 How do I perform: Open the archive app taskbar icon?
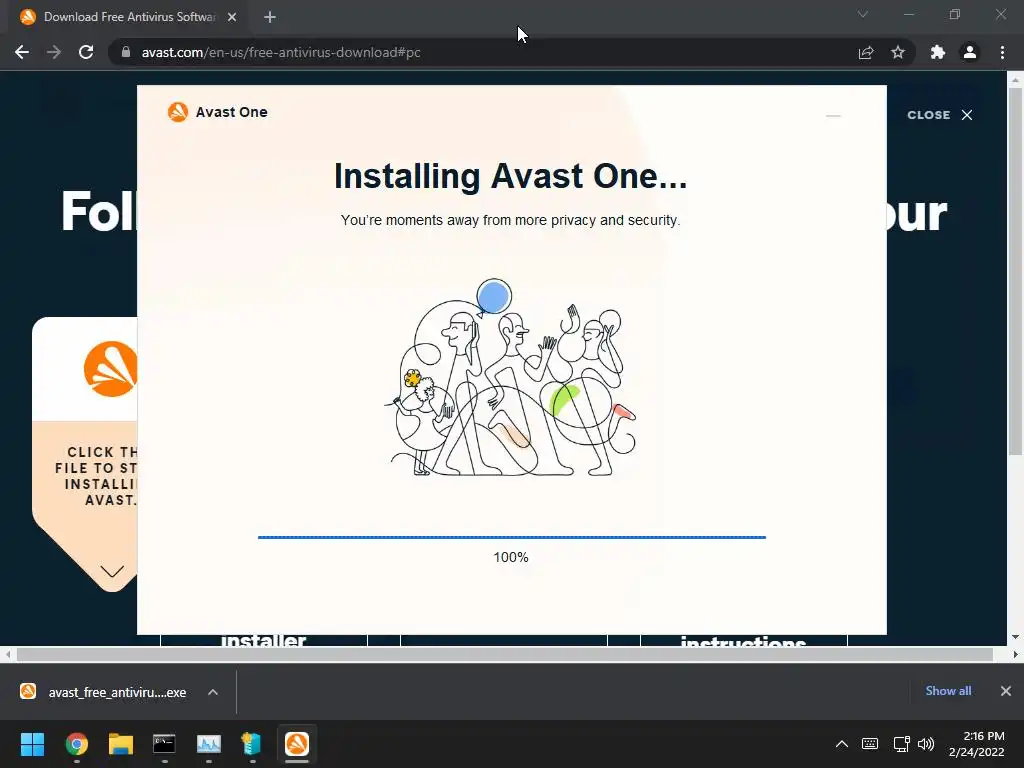[252, 744]
